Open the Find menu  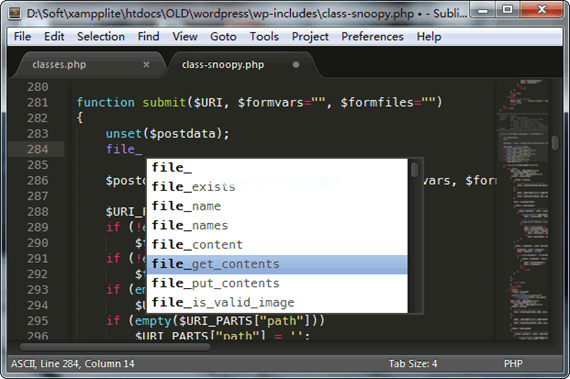pyautogui.click(x=148, y=36)
